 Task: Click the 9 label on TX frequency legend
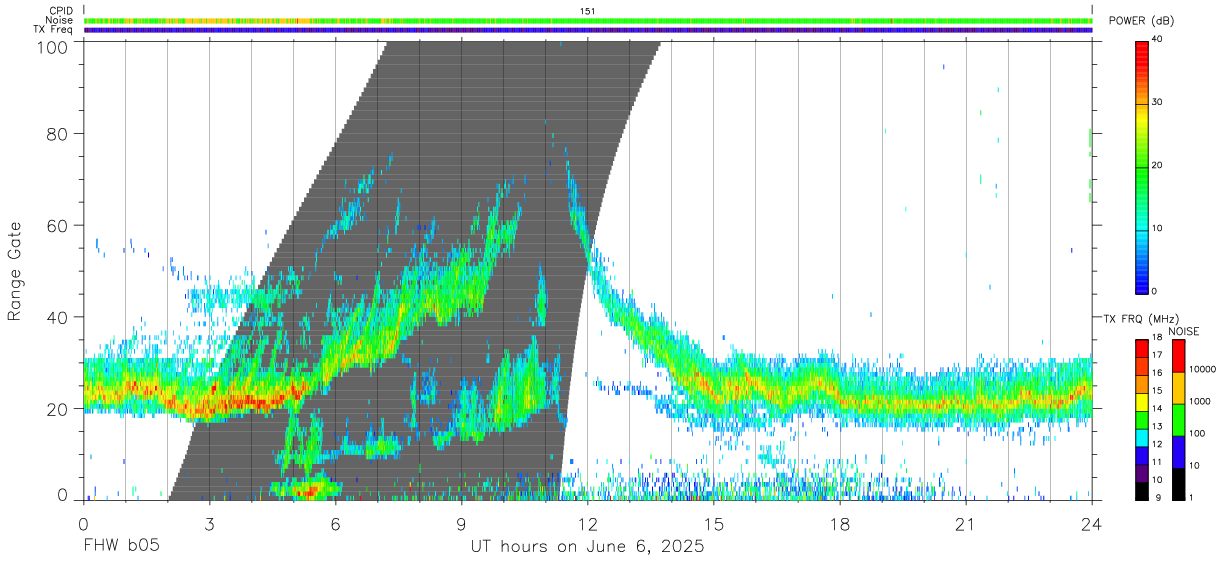(1156, 497)
